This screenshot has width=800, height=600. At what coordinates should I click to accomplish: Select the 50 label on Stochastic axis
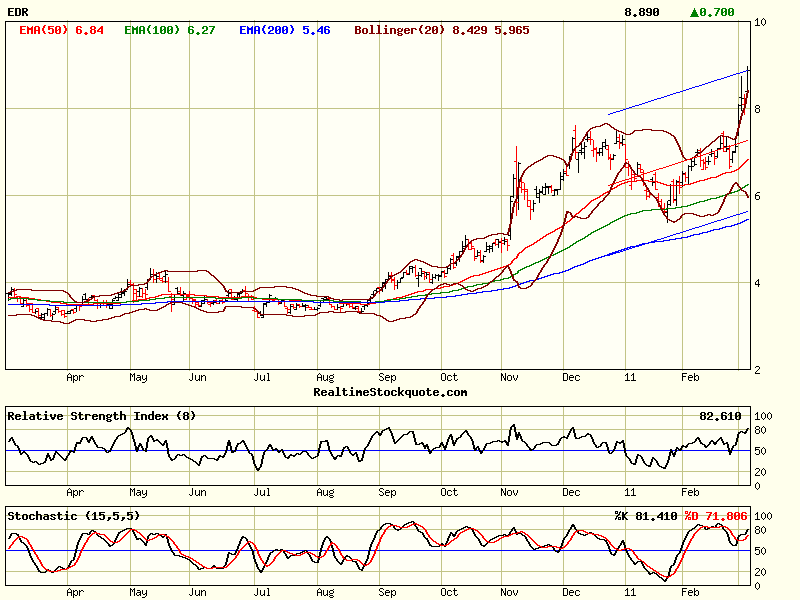point(760,552)
